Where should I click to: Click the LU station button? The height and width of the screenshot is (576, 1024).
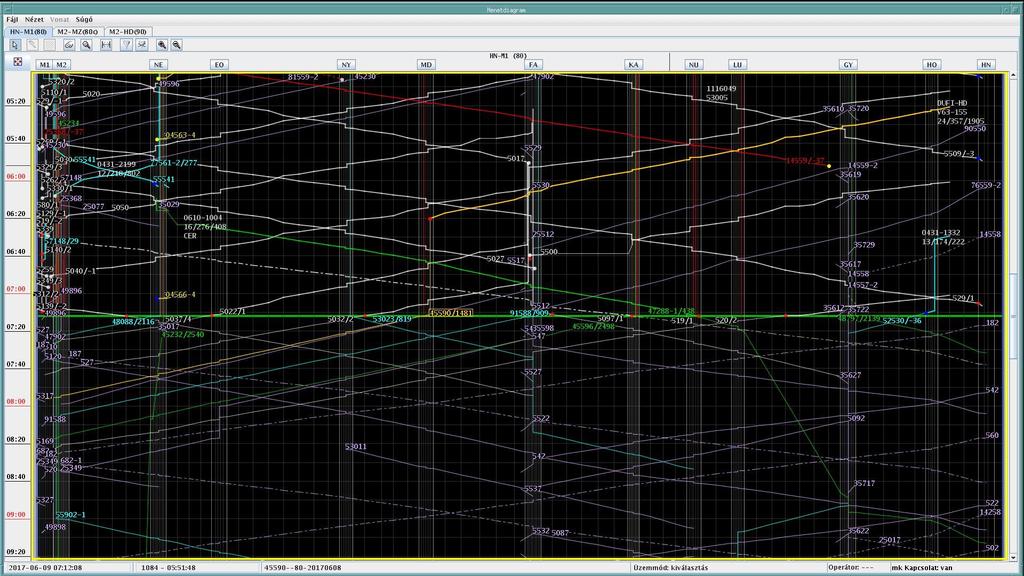click(x=737, y=65)
